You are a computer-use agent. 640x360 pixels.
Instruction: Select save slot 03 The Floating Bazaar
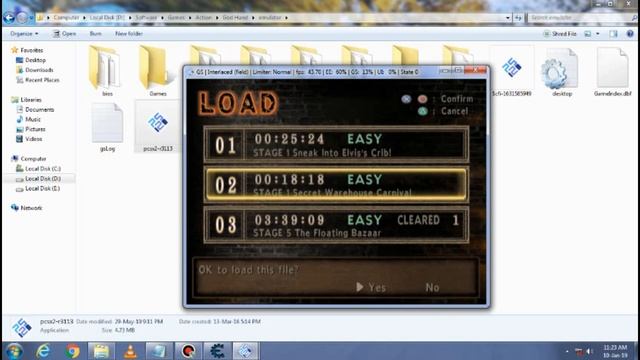336,225
